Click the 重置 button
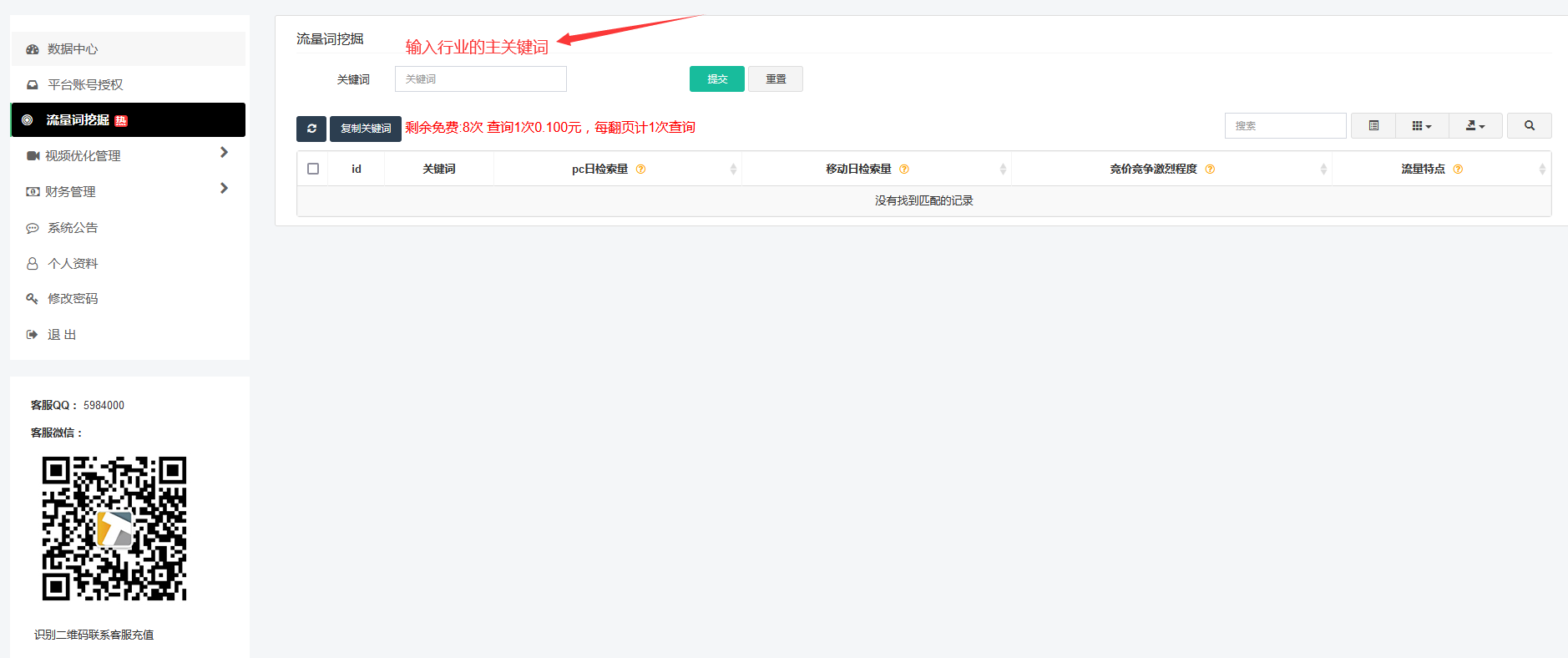 tap(776, 79)
